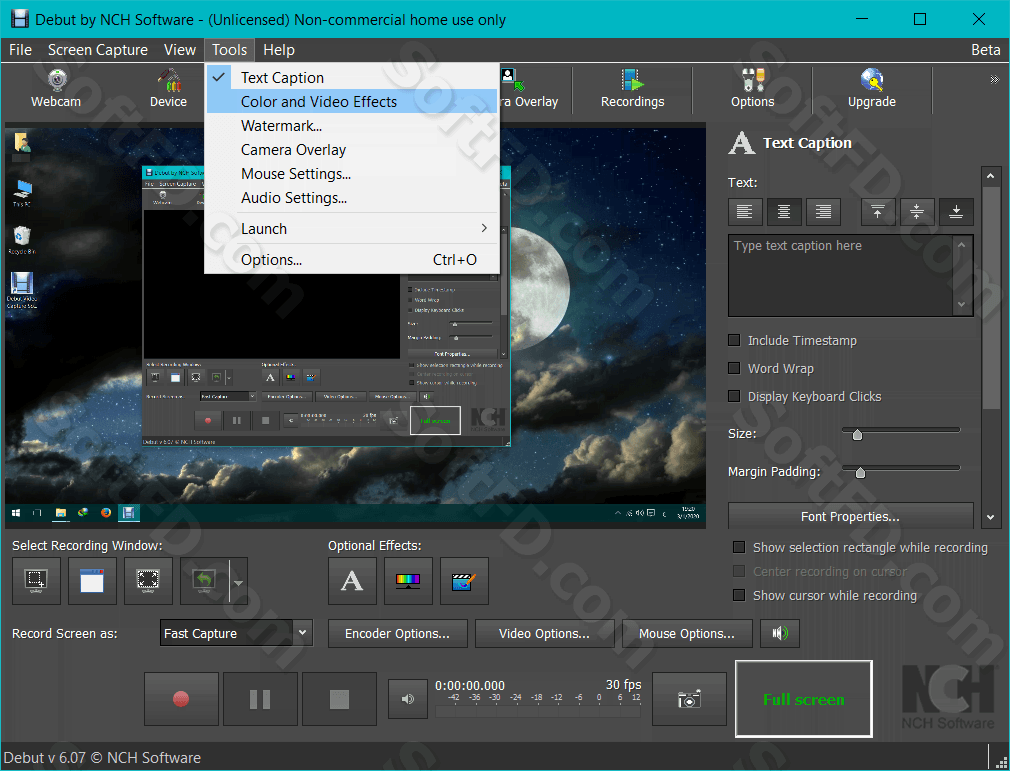
Task: Open the Record Screen as dropdown
Action: (236, 633)
